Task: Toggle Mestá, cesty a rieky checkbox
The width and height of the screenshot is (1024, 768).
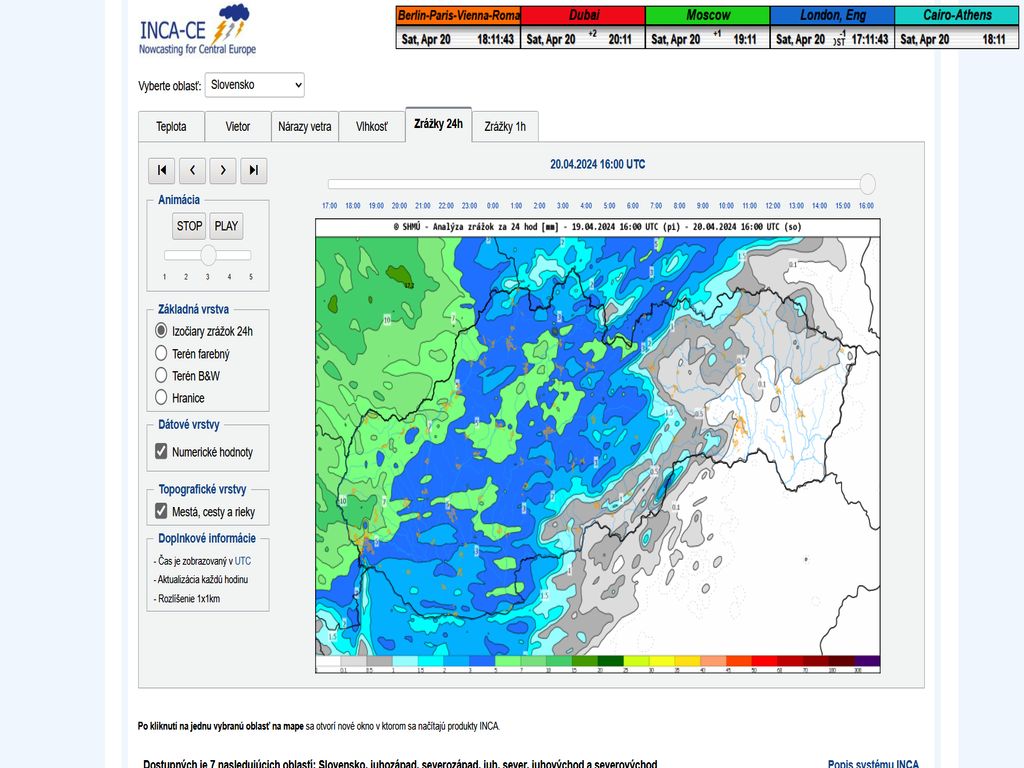Action: tap(161, 512)
